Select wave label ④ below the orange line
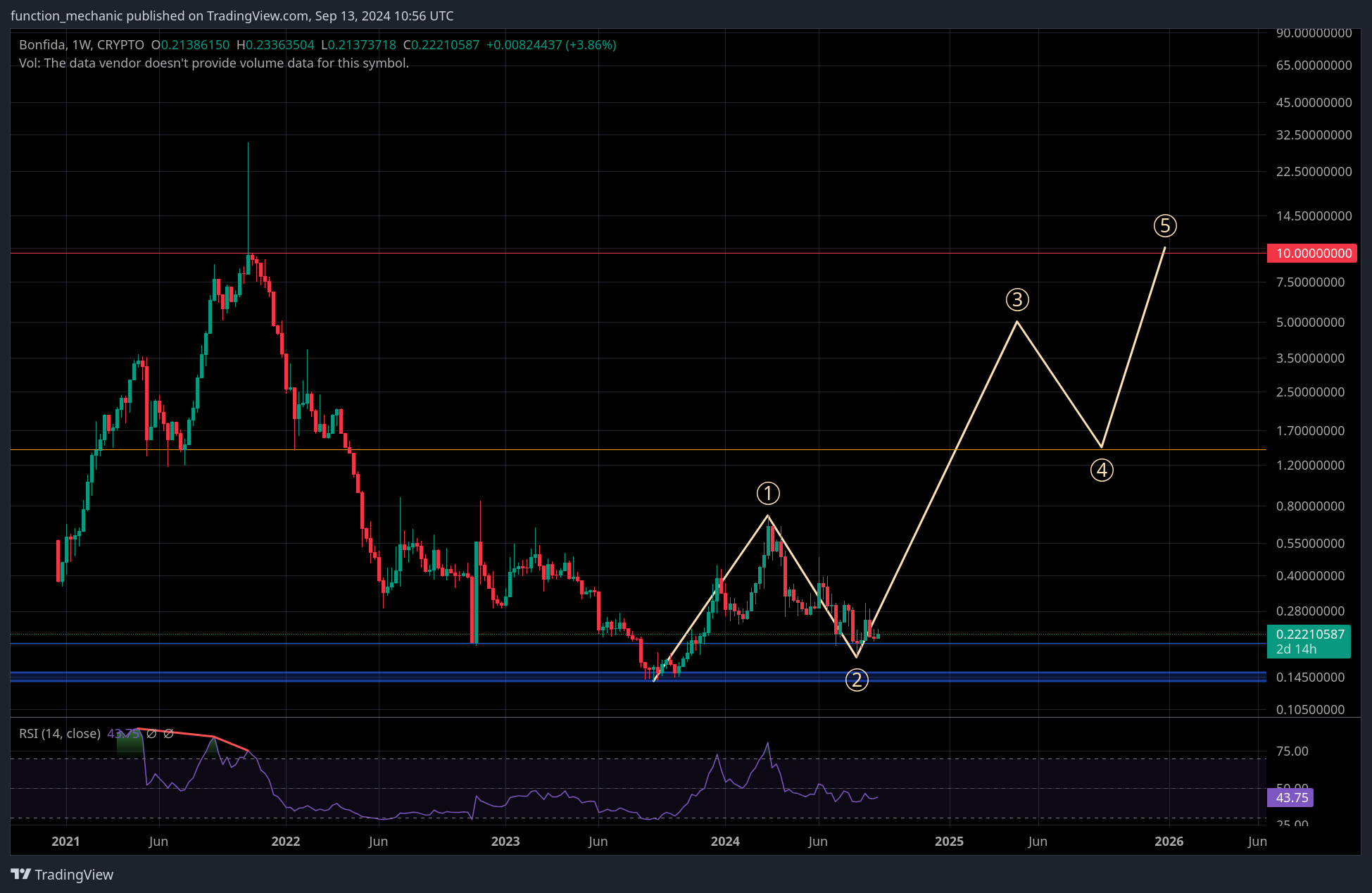Viewport: 1372px width, 893px height. click(1102, 470)
